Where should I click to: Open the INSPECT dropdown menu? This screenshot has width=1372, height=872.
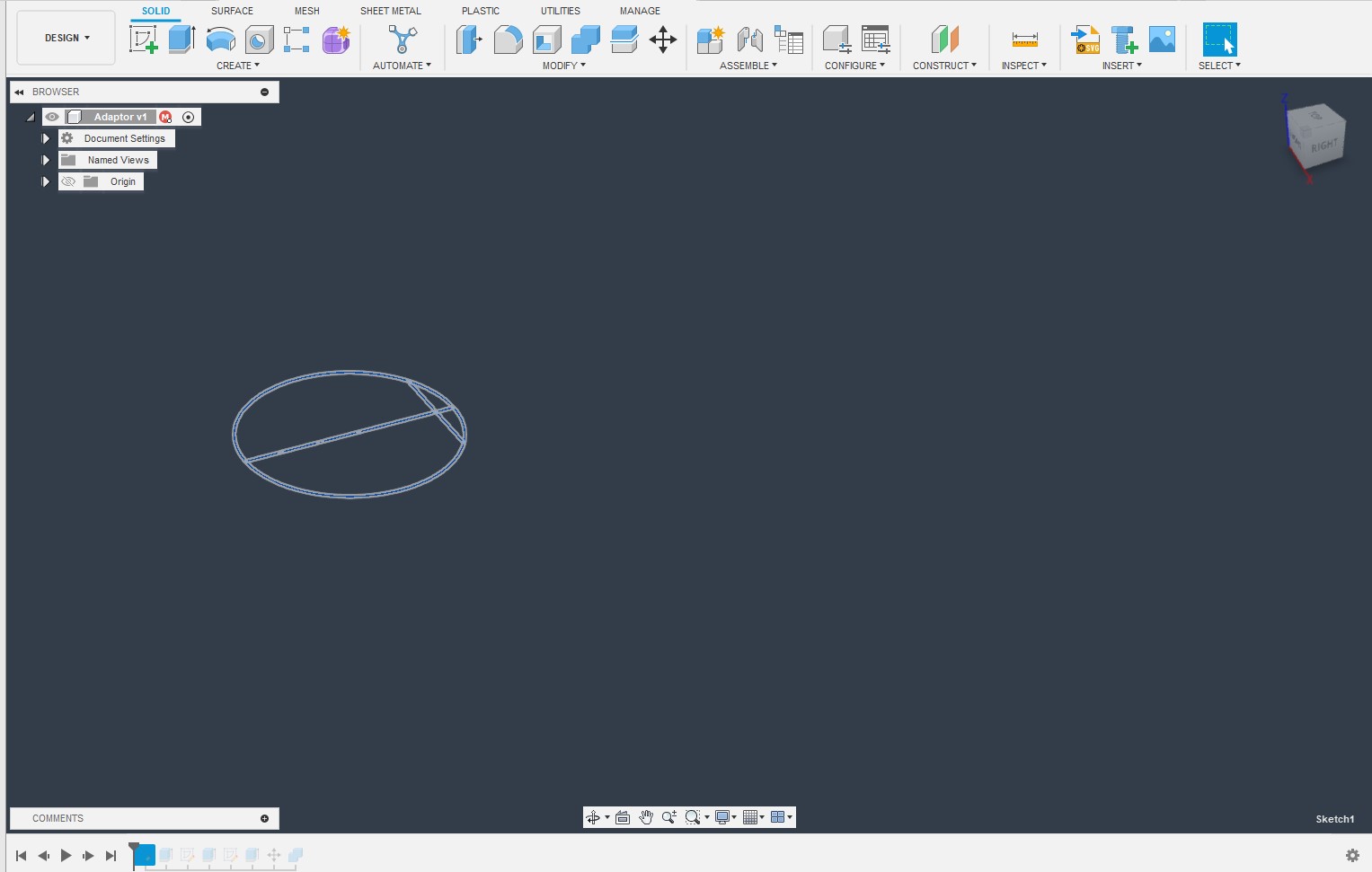click(1024, 66)
